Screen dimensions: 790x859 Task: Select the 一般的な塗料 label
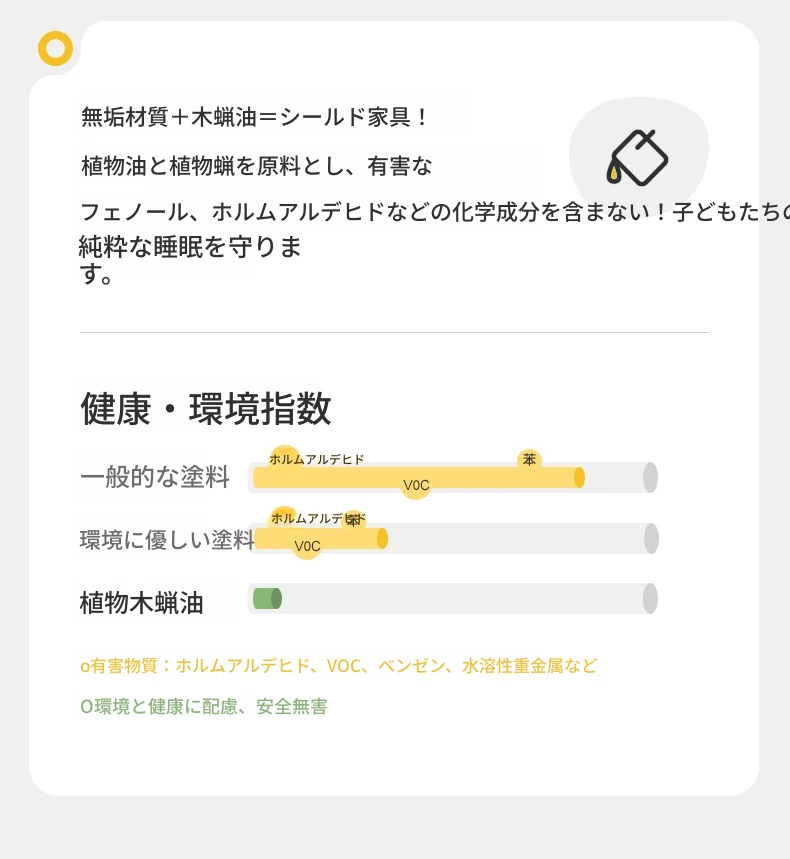tap(155, 477)
